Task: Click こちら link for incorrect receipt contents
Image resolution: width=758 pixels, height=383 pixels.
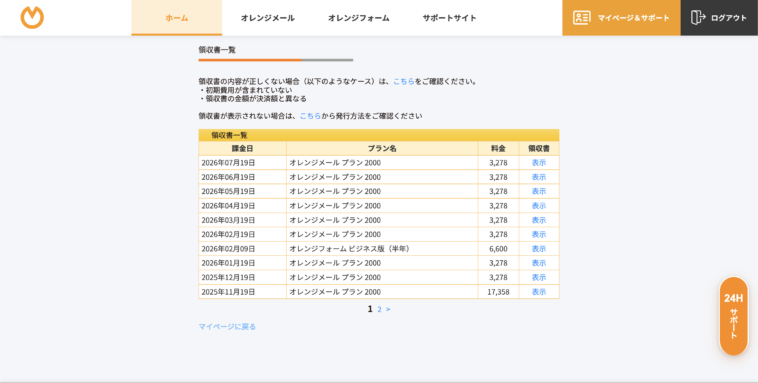Action: (x=404, y=81)
